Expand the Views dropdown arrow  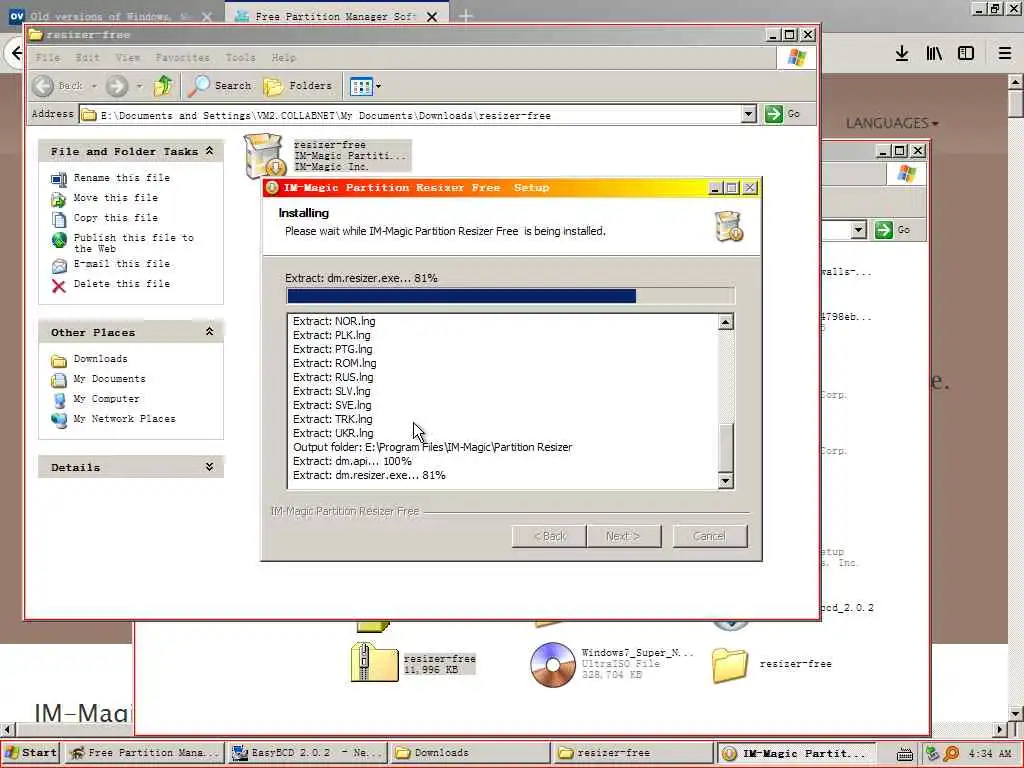(378, 86)
